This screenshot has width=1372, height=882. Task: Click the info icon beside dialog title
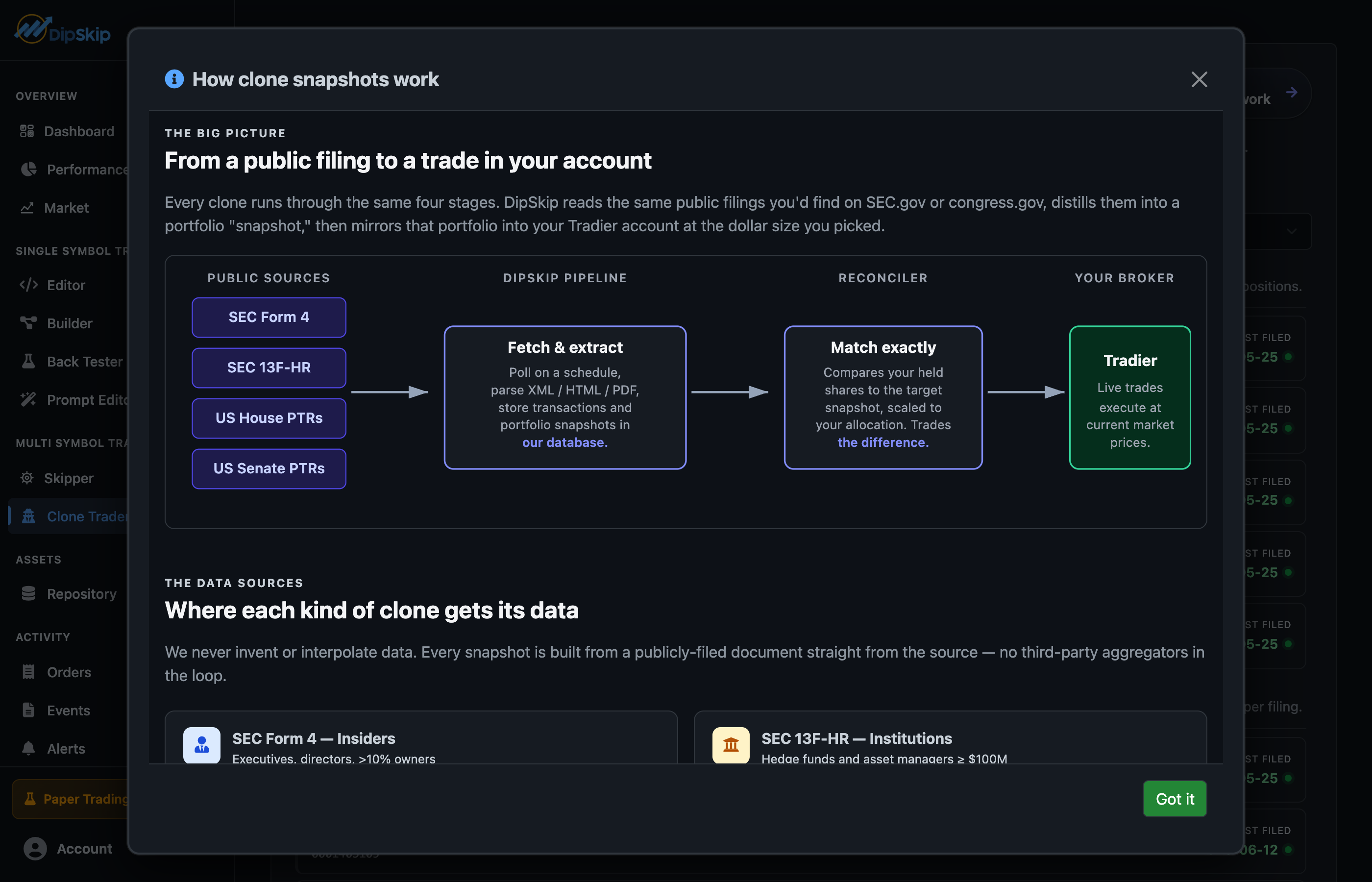coord(174,79)
